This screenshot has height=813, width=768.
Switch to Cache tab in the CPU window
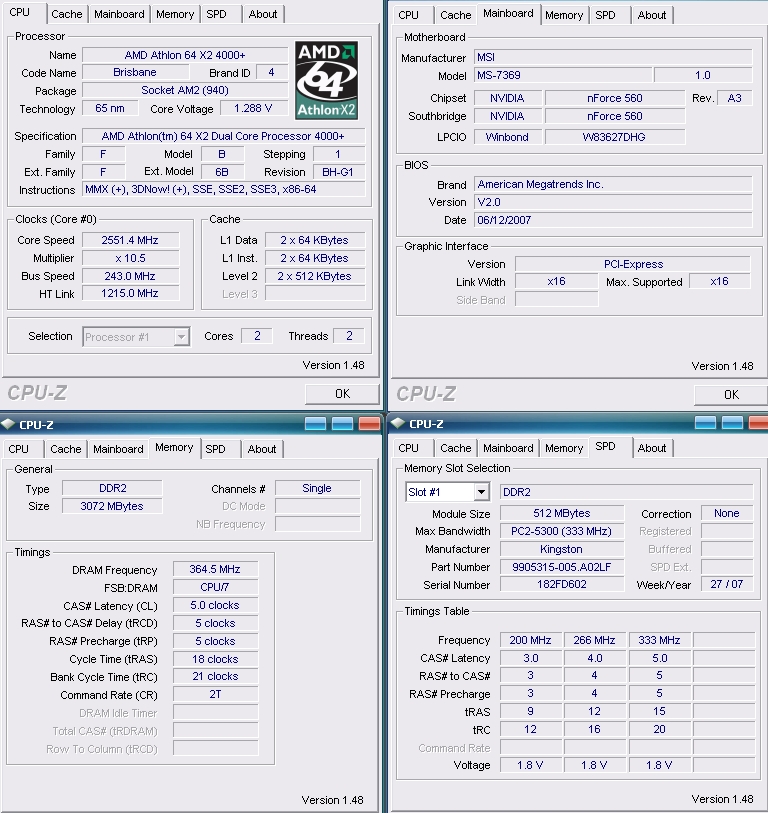point(66,14)
